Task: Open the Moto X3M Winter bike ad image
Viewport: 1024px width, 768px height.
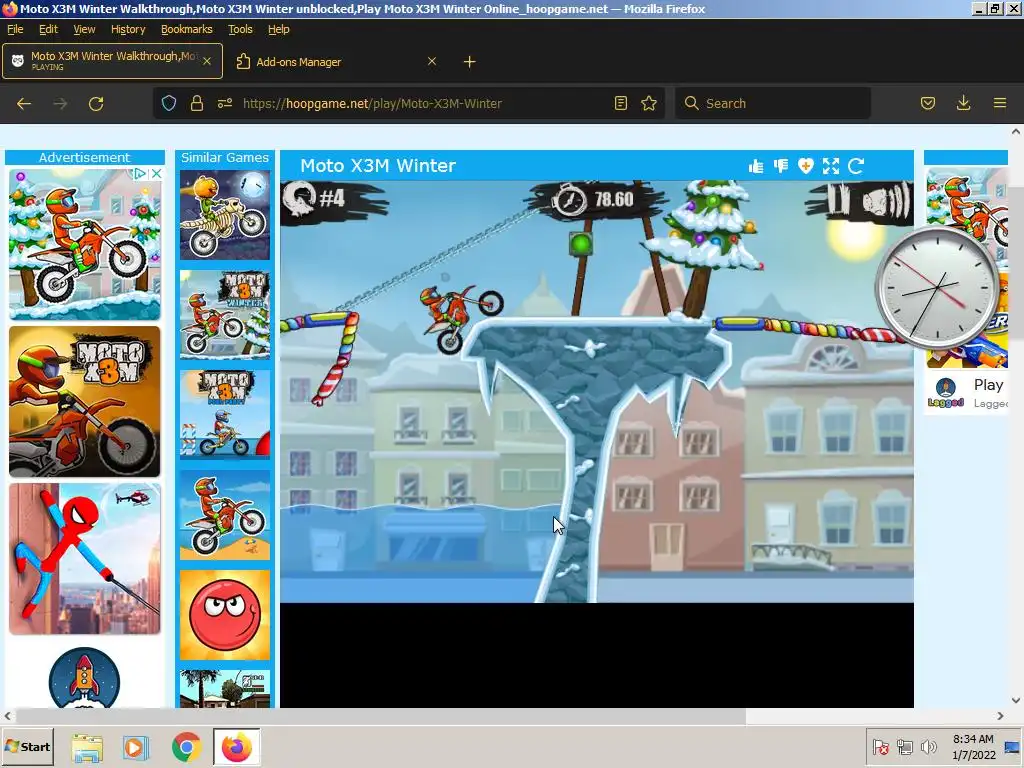Action: click(x=84, y=244)
